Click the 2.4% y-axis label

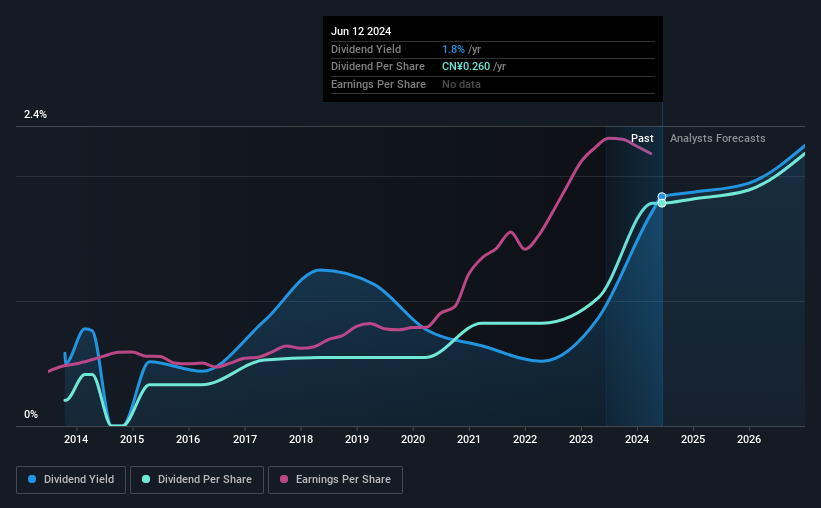point(35,114)
